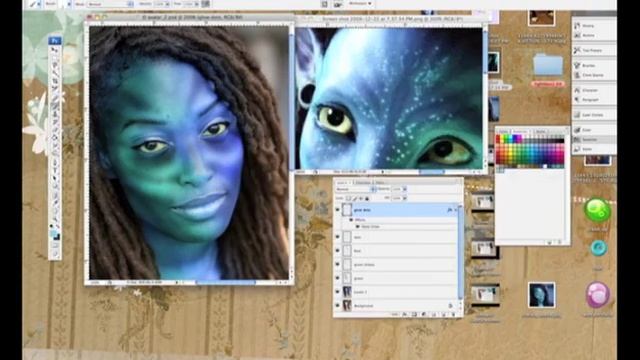Open the Paragraph panel icon
The image size is (640, 360).
point(577,100)
